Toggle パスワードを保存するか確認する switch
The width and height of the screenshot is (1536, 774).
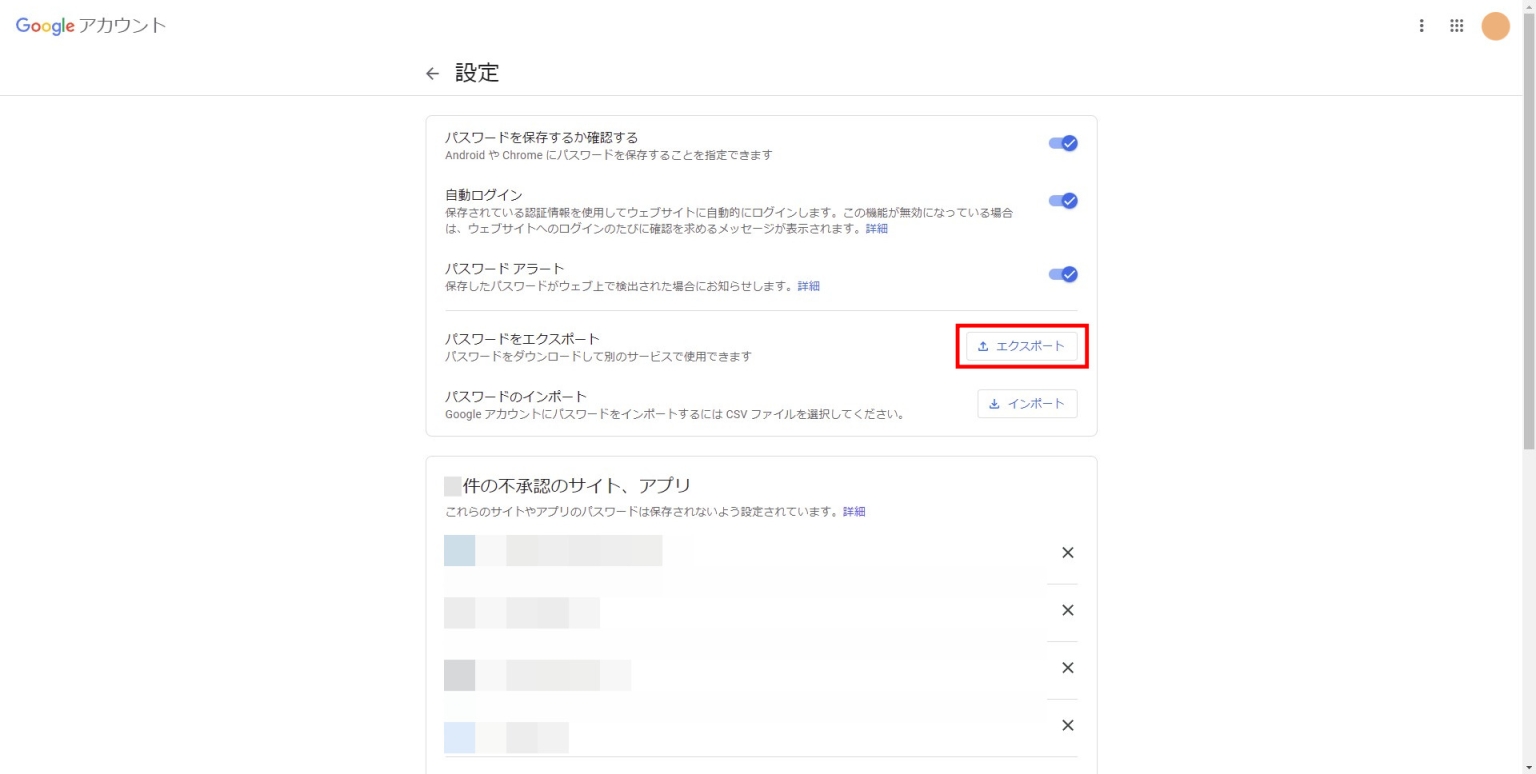(x=1063, y=143)
